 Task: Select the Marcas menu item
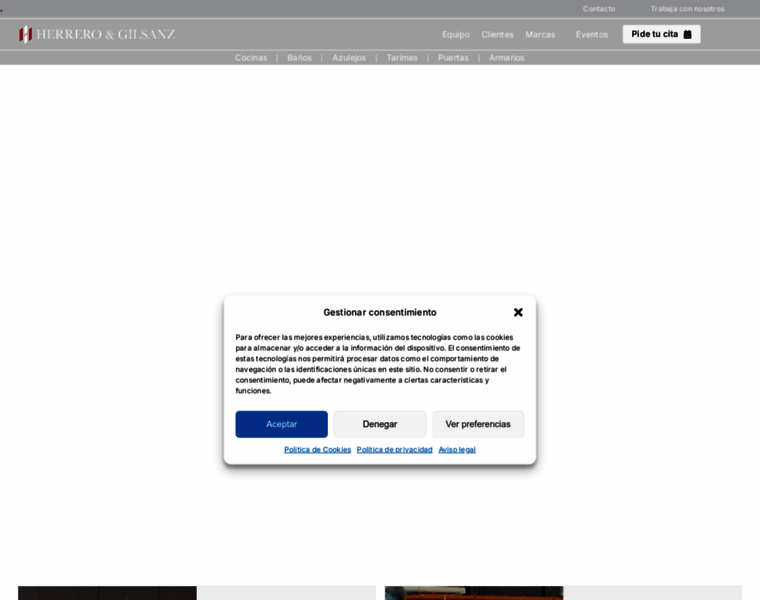(540, 34)
